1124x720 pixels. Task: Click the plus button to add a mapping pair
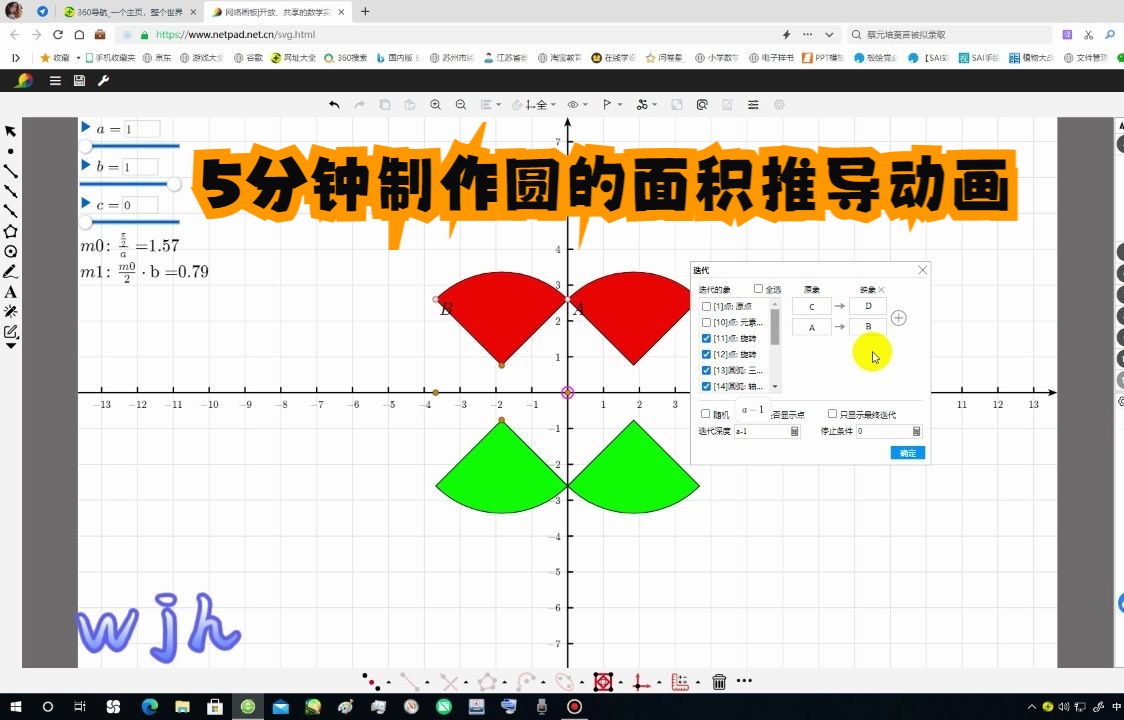[x=898, y=317]
